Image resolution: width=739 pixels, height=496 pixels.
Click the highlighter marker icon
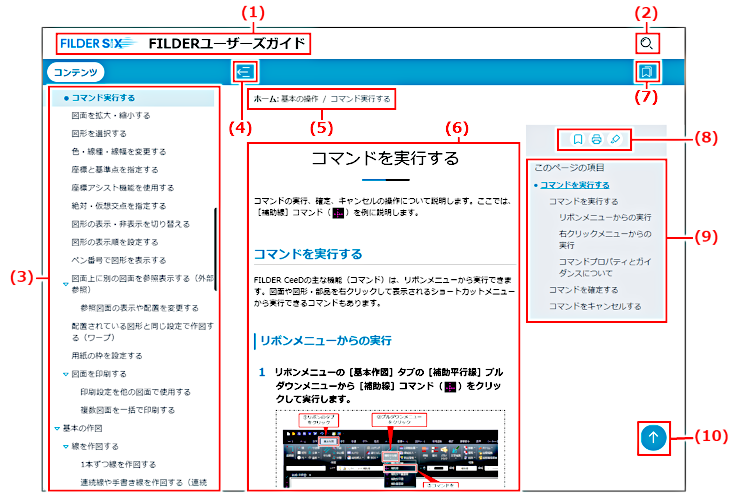click(x=615, y=139)
